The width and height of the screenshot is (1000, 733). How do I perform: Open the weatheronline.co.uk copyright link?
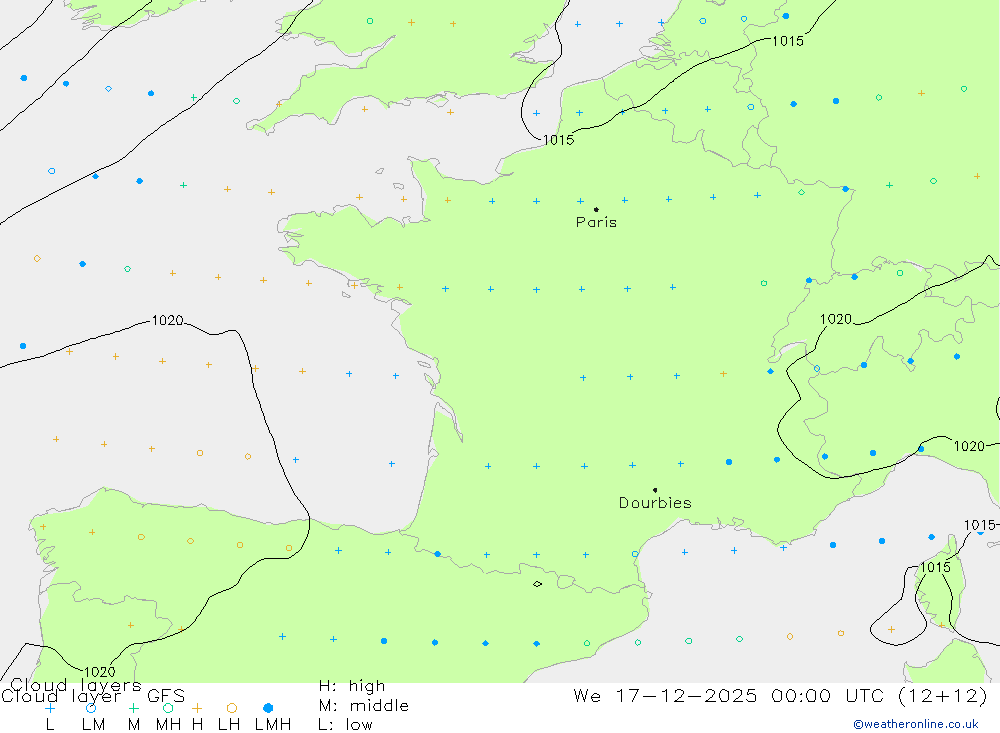[x=916, y=724]
